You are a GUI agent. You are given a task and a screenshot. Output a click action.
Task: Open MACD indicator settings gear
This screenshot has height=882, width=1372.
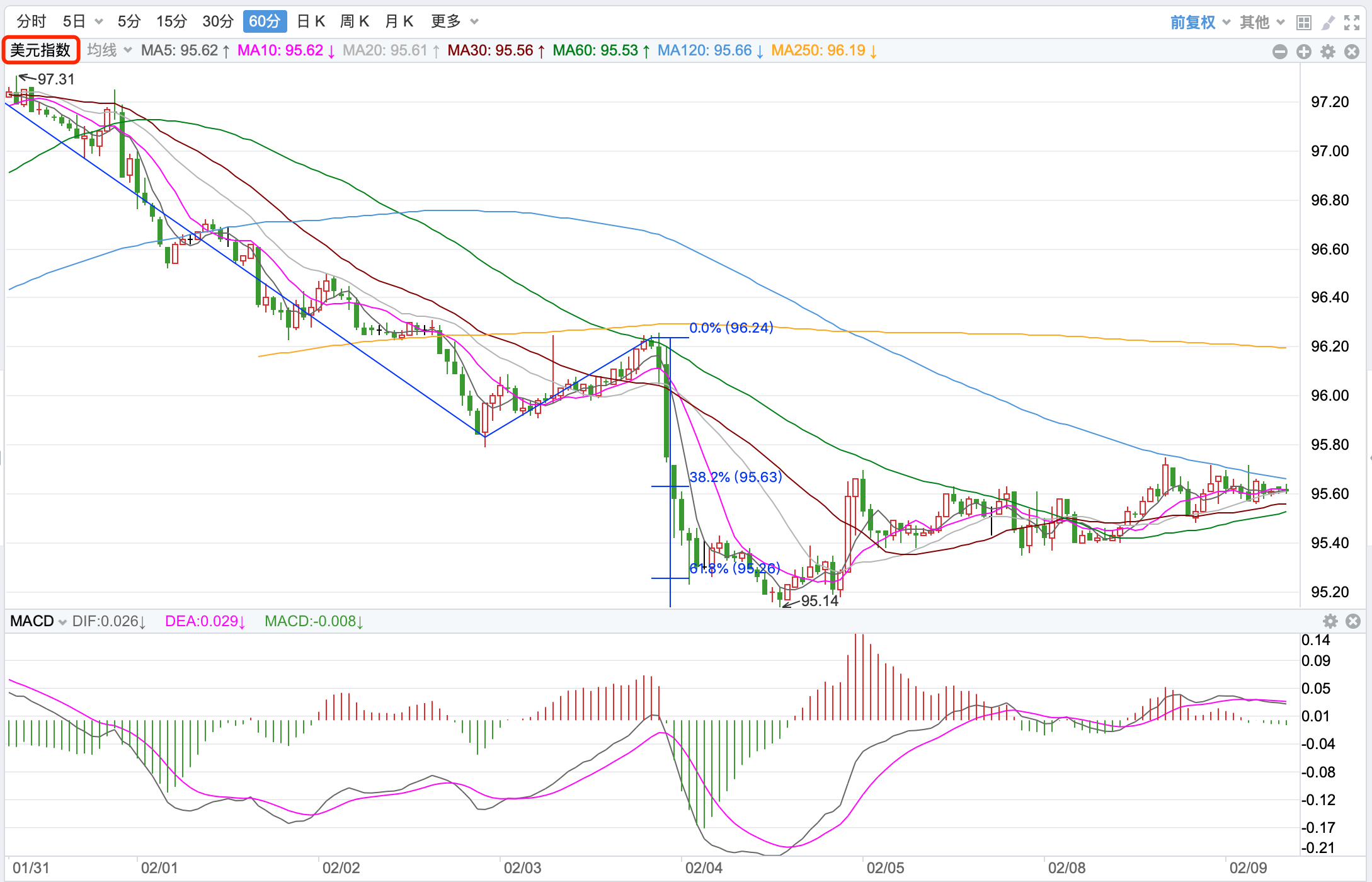pos(1330,621)
